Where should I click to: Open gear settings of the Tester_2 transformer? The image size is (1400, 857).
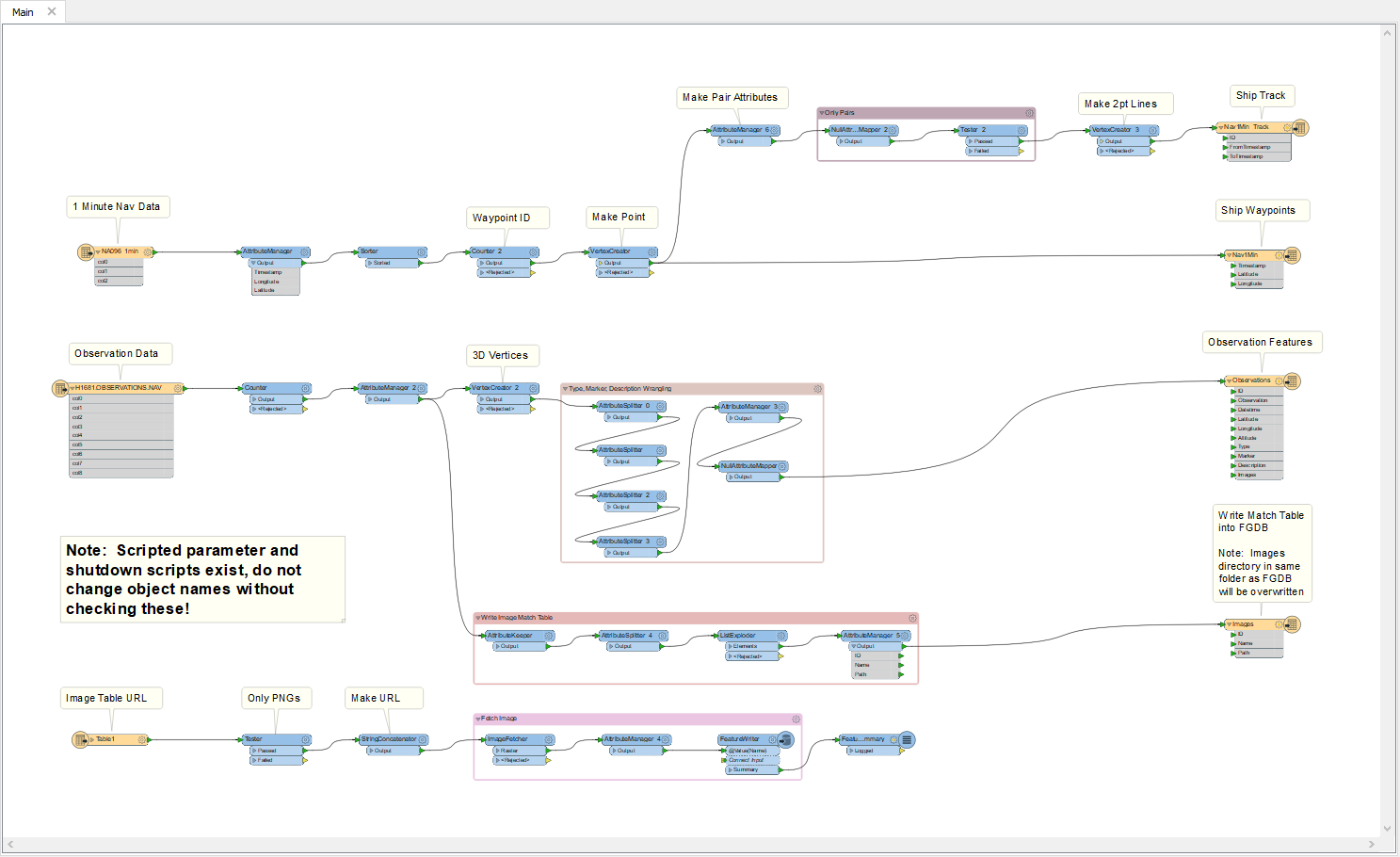[x=1022, y=131]
